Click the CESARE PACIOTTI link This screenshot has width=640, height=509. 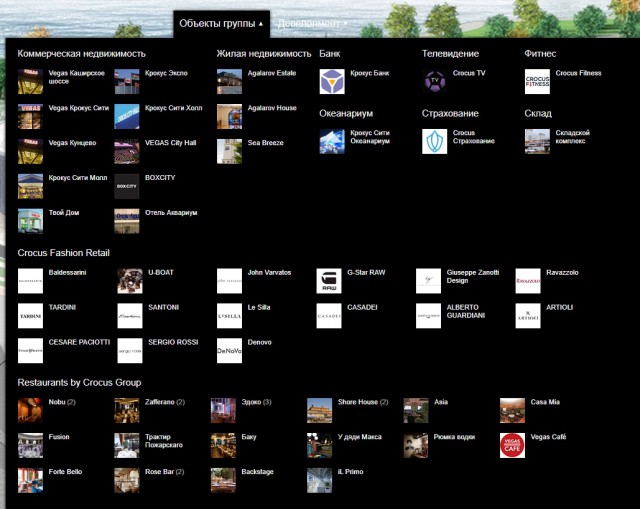click(x=79, y=342)
